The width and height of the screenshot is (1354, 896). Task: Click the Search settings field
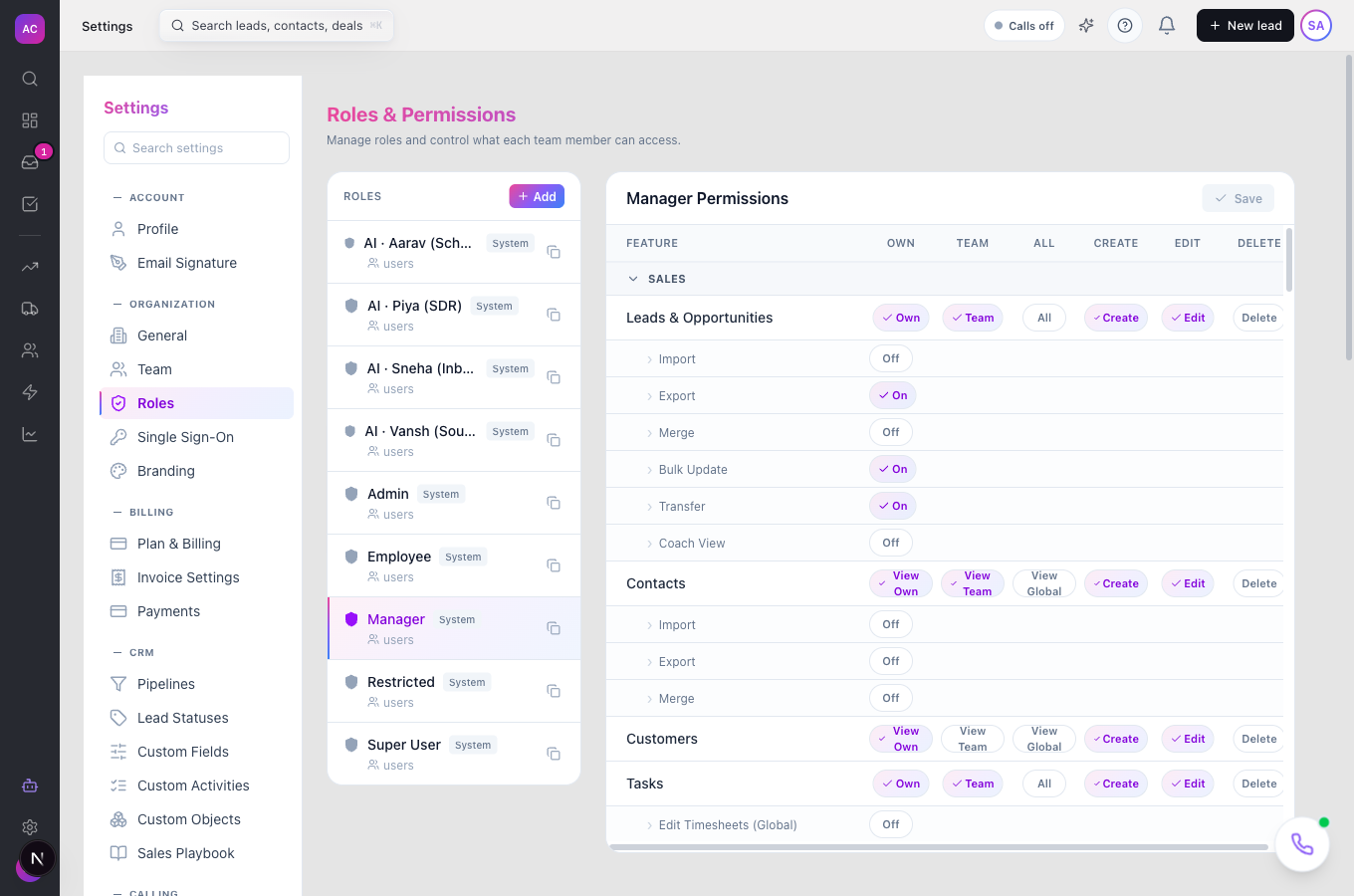click(x=197, y=148)
